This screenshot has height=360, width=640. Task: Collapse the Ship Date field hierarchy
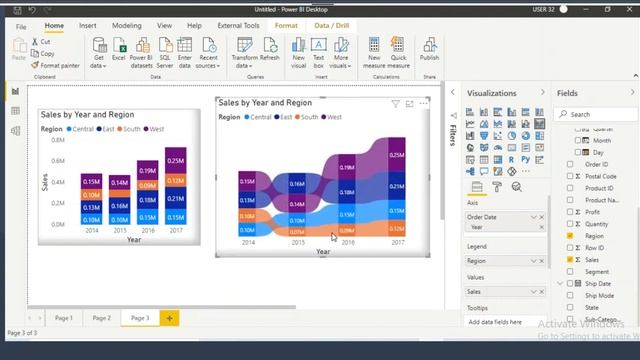point(560,283)
